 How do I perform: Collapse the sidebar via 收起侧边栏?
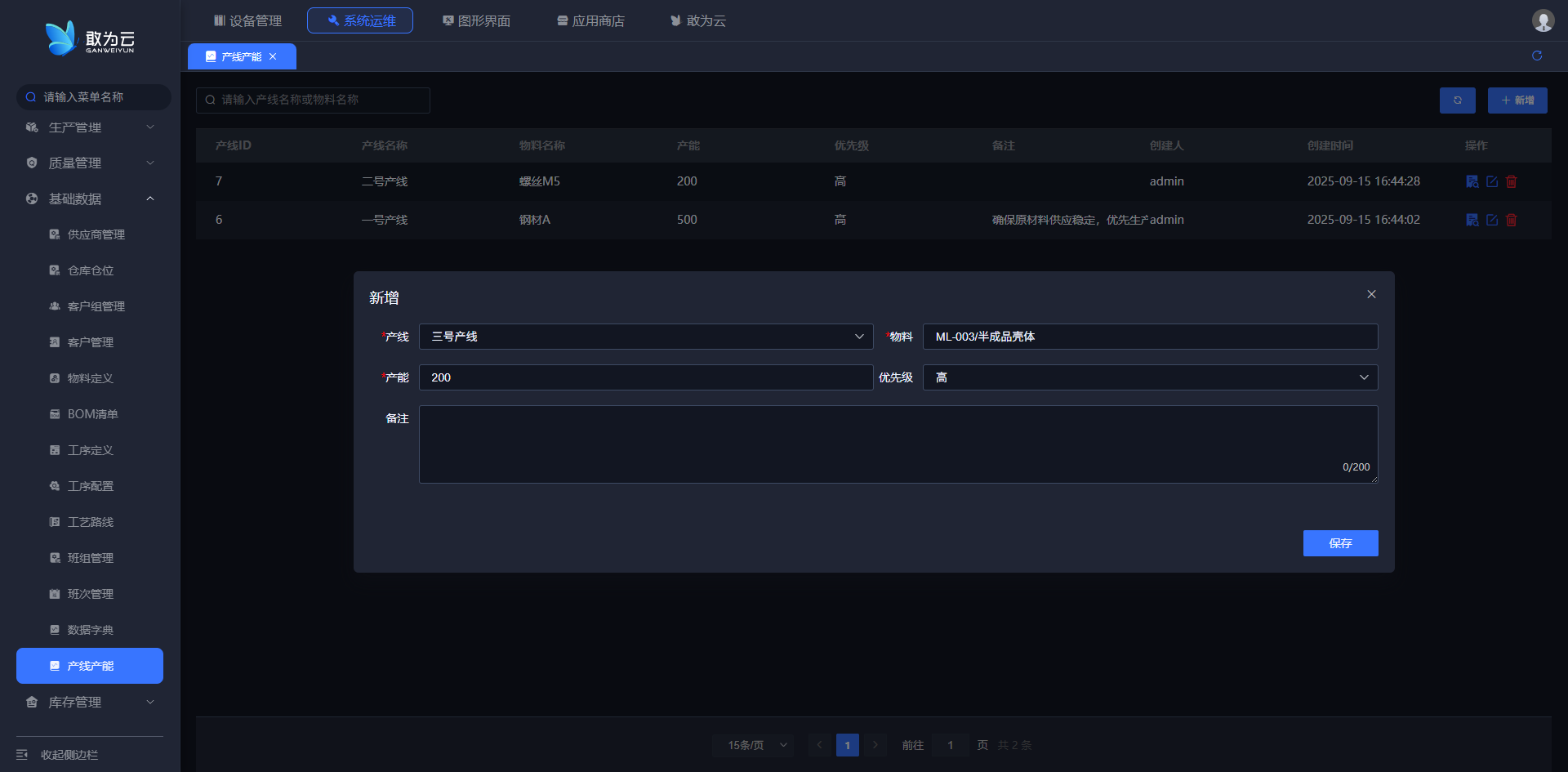69,755
